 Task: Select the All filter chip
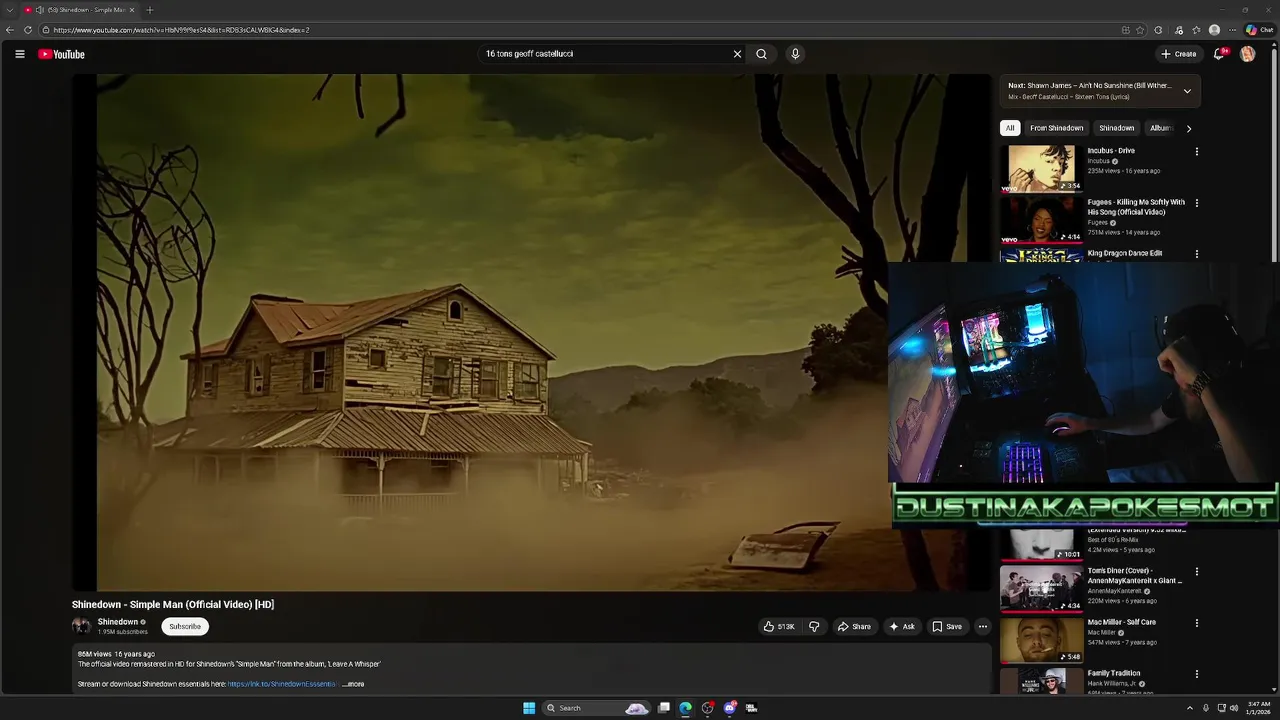point(1010,128)
